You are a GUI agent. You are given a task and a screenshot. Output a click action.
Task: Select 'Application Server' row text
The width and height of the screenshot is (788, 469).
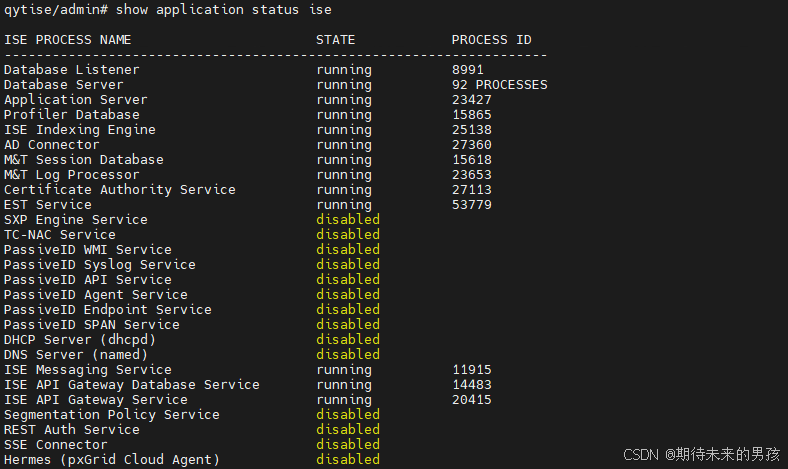(x=76, y=100)
